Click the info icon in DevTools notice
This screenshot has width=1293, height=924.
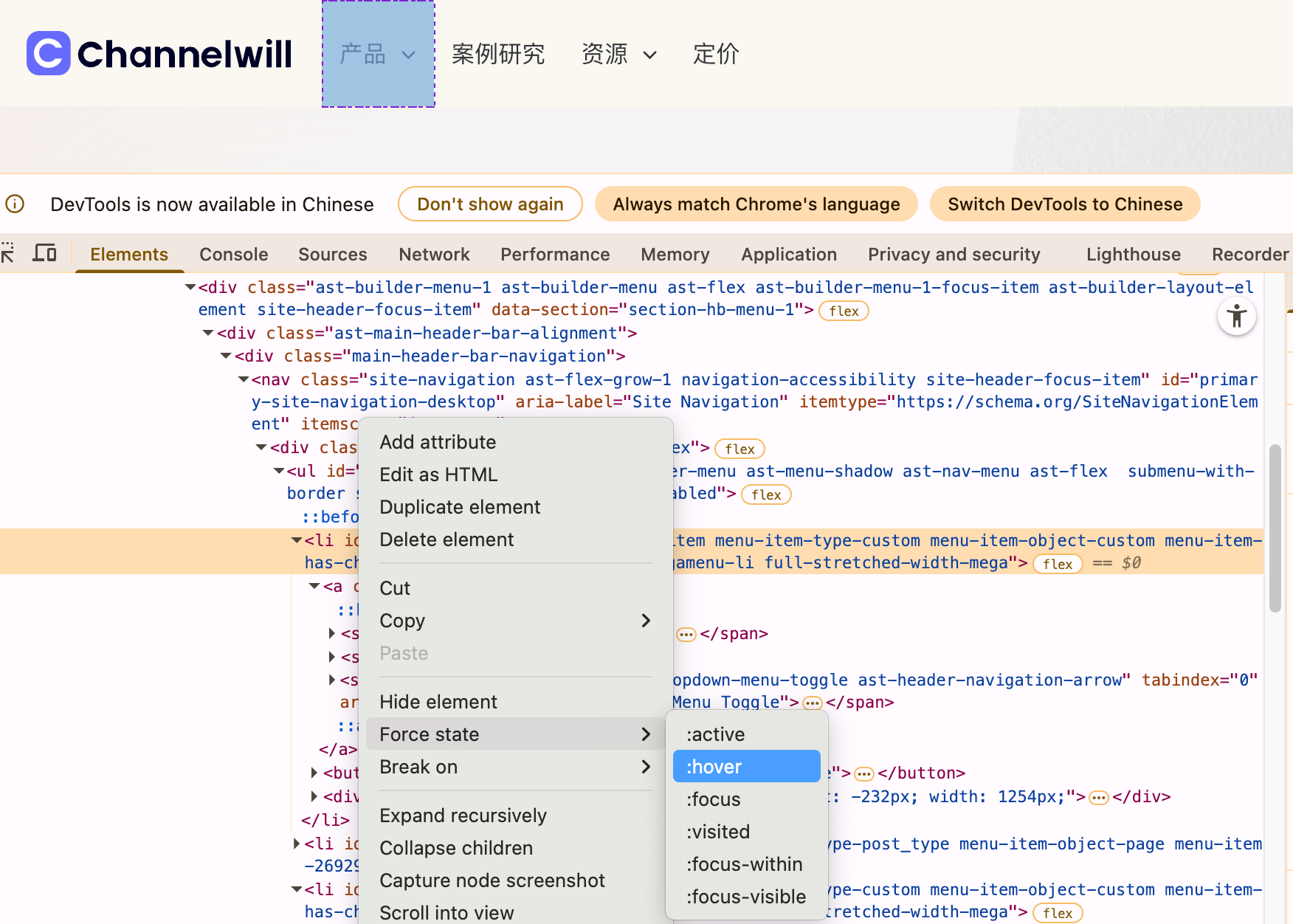pyautogui.click(x=15, y=204)
